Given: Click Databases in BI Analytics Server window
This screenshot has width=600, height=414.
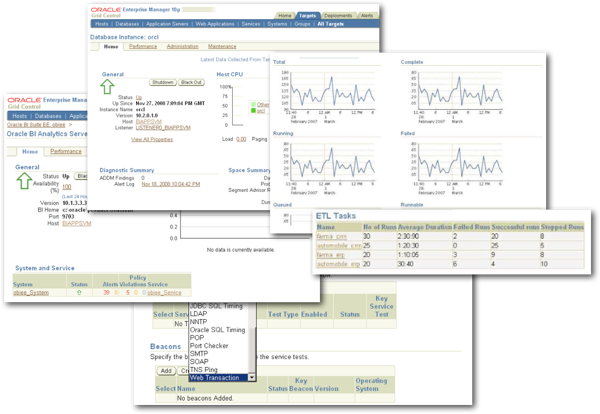Looking at the screenshot, I should click(x=48, y=116).
